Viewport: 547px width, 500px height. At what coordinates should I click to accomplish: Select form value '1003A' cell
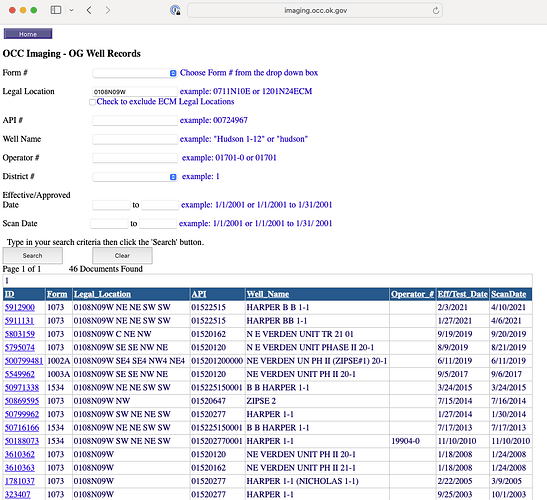point(59,374)
